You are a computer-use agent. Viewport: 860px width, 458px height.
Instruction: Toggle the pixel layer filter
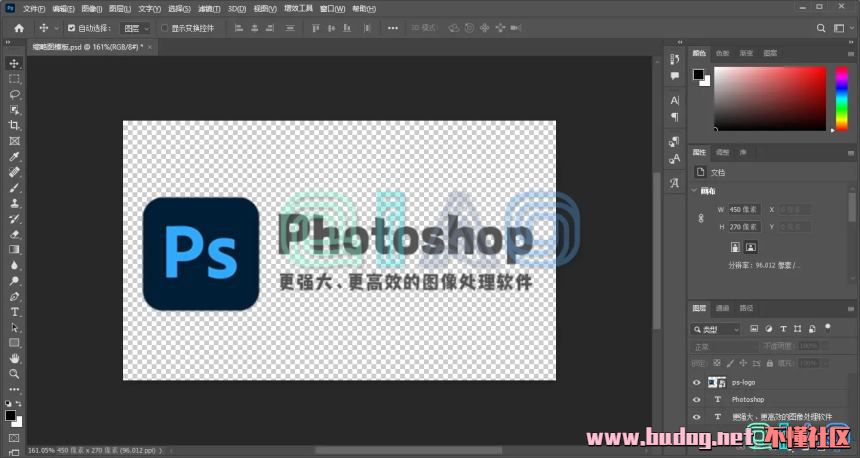pyautogui.click(x=754, y=329)
